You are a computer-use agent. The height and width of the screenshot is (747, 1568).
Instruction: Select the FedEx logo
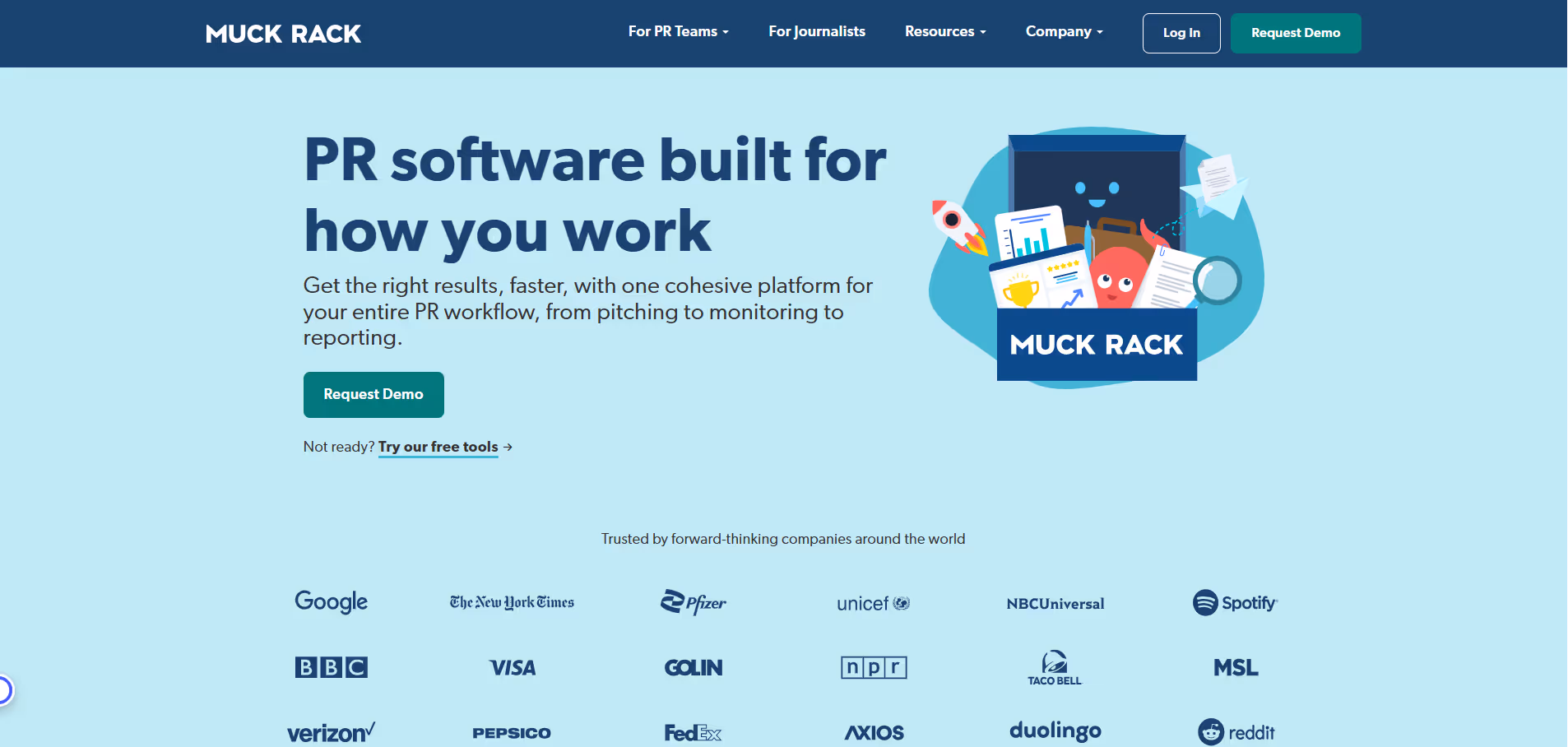coord(693,732)
